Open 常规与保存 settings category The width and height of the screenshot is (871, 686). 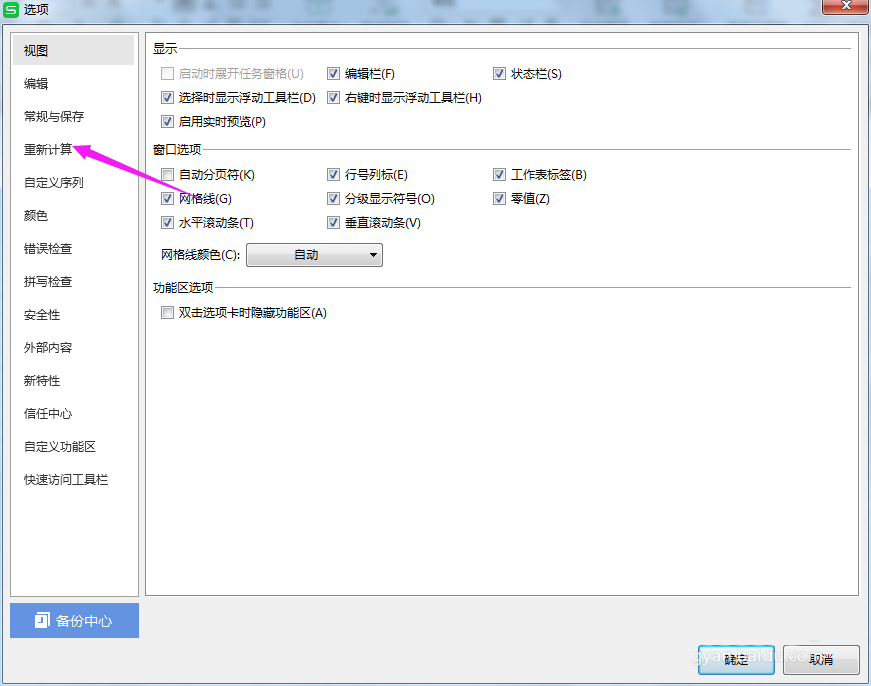(x=54, y=116)
